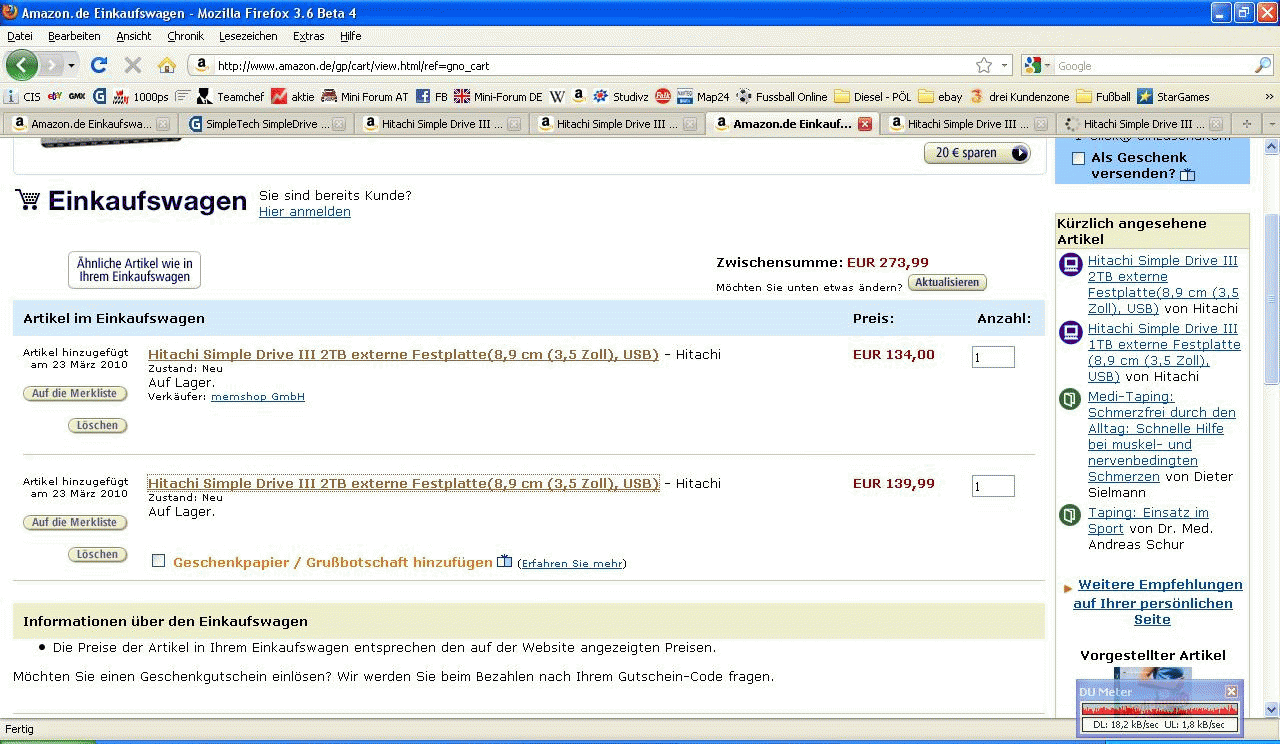Open the Teamchef bookmark
Image resolution: width=1280 pixels, height=744 pixels.
230,97
